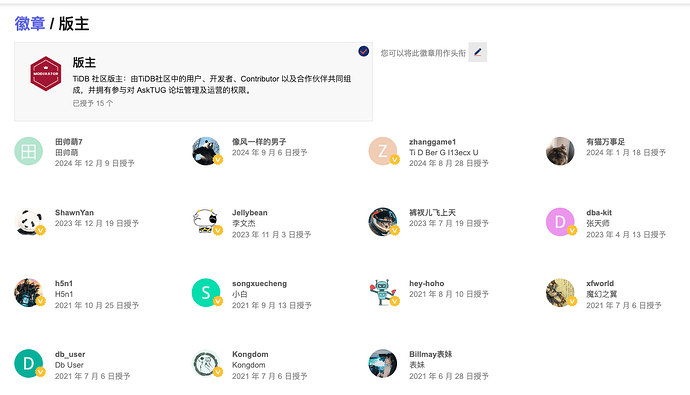The image size is (690, 395).
Task: Open the h5n1 username link
Action: (64, 283)
